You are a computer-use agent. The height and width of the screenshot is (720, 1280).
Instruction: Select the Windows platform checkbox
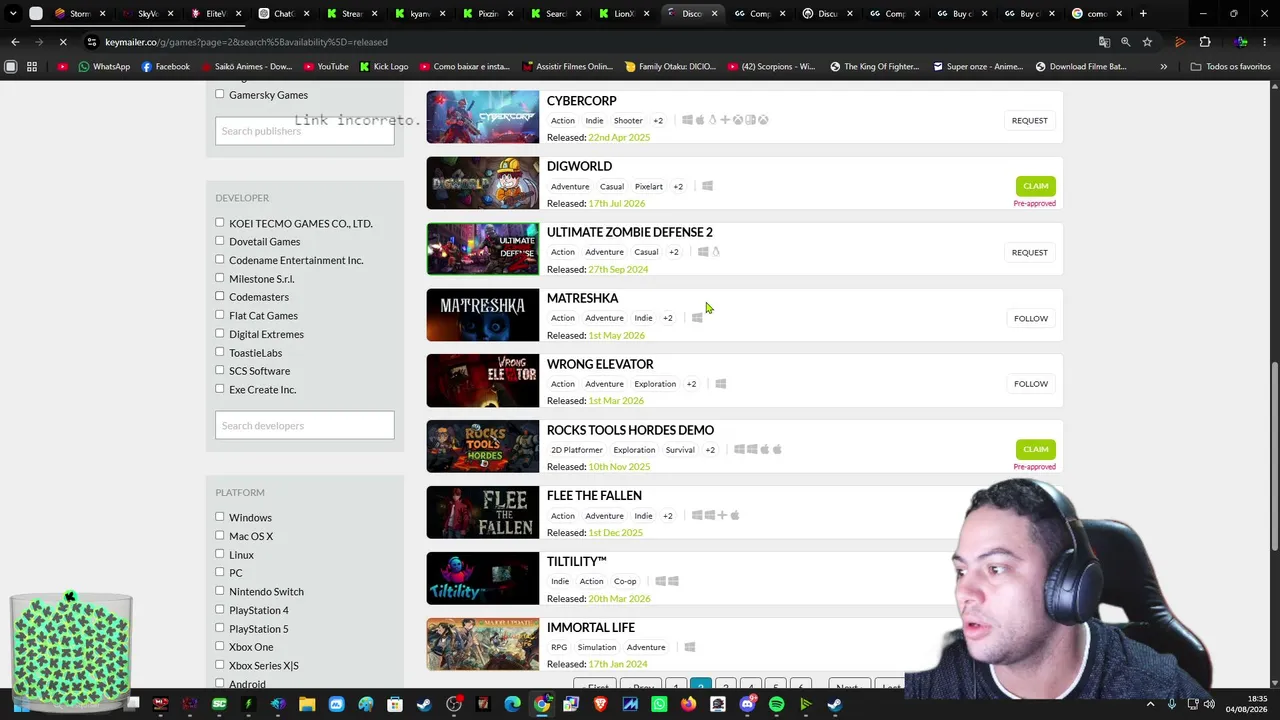(220, 517)
